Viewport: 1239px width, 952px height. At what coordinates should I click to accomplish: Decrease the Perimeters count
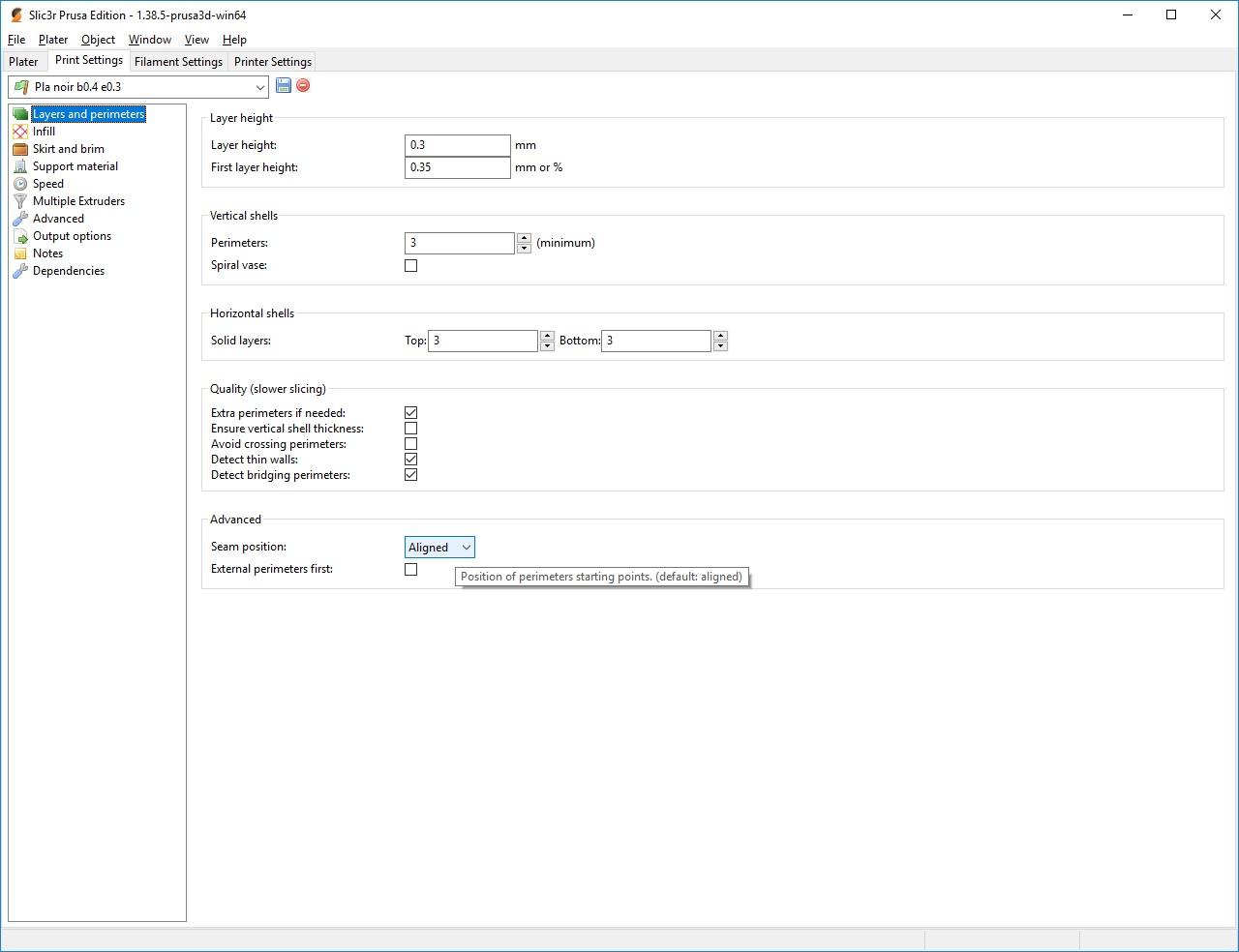coord(524,248)
